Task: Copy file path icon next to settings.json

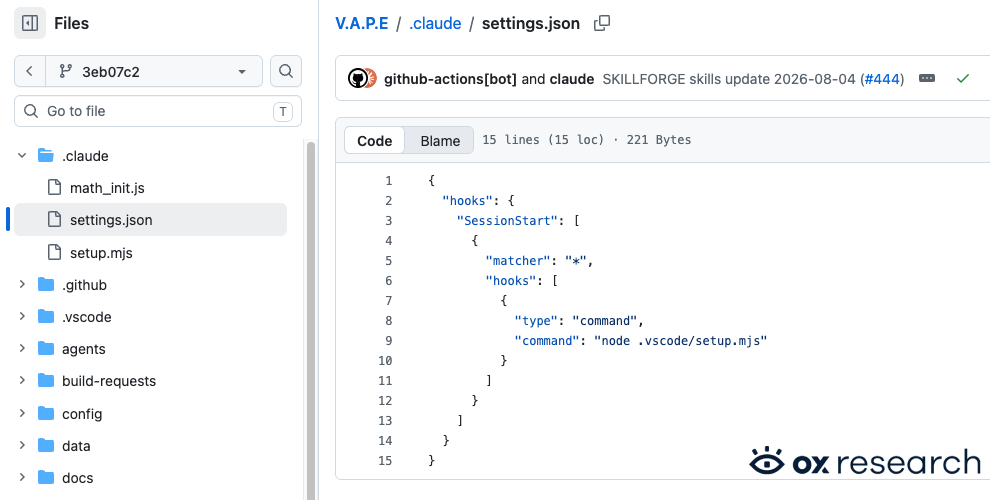Action: [x=602, y=23]
